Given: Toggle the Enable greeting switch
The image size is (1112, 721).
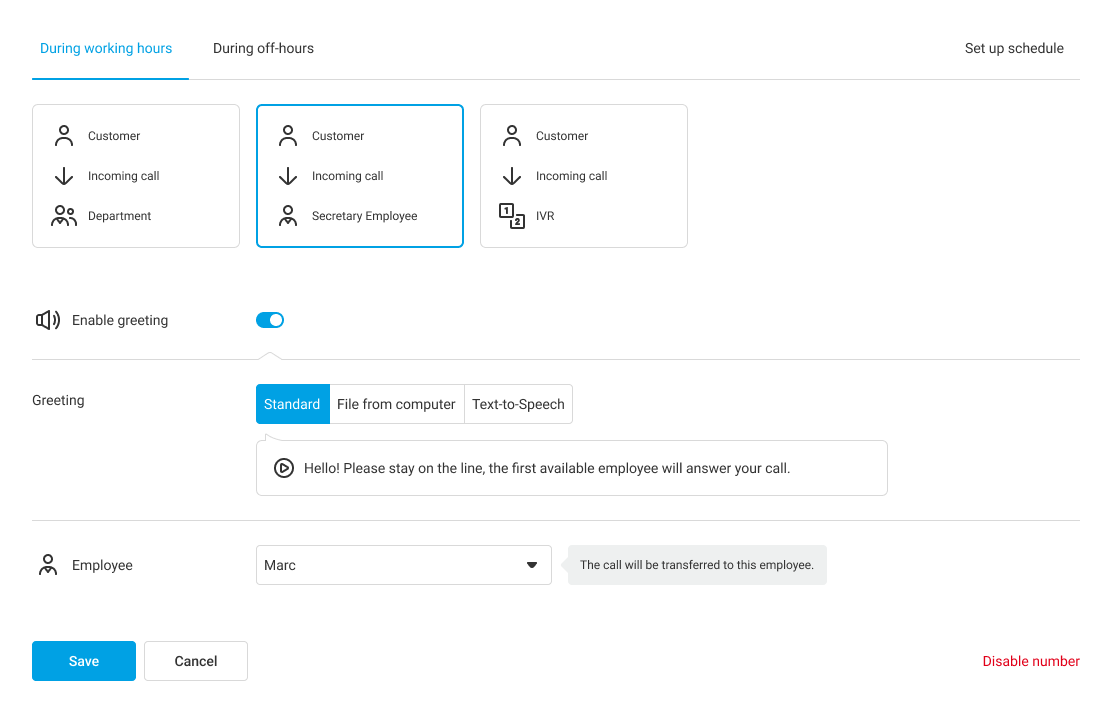Looking at the screenshot, I should point(270,320).
